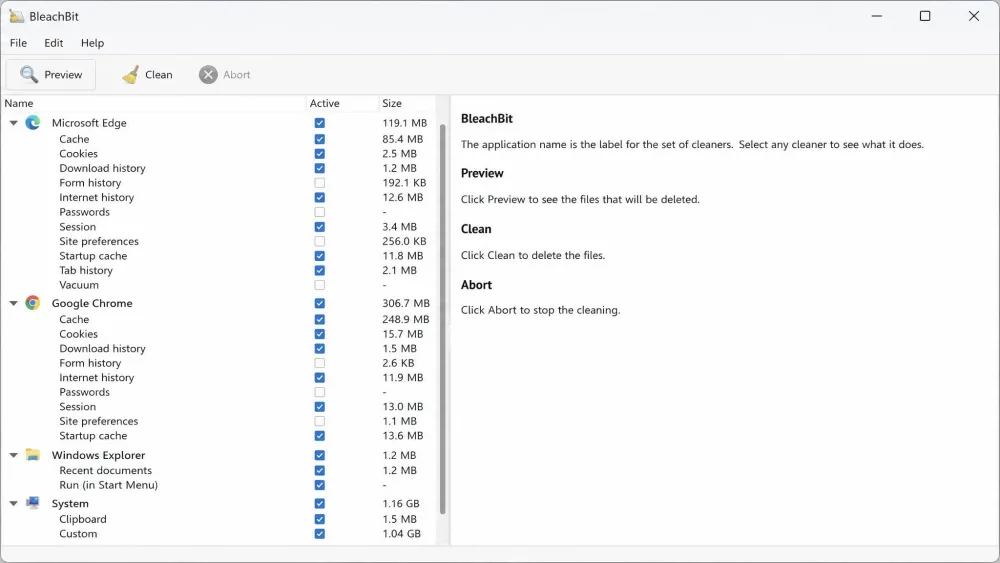Click the 306.7 MB size value
Image resolution: width=1000 pixels, height=563 pixels.
click(x=406, y=303)
